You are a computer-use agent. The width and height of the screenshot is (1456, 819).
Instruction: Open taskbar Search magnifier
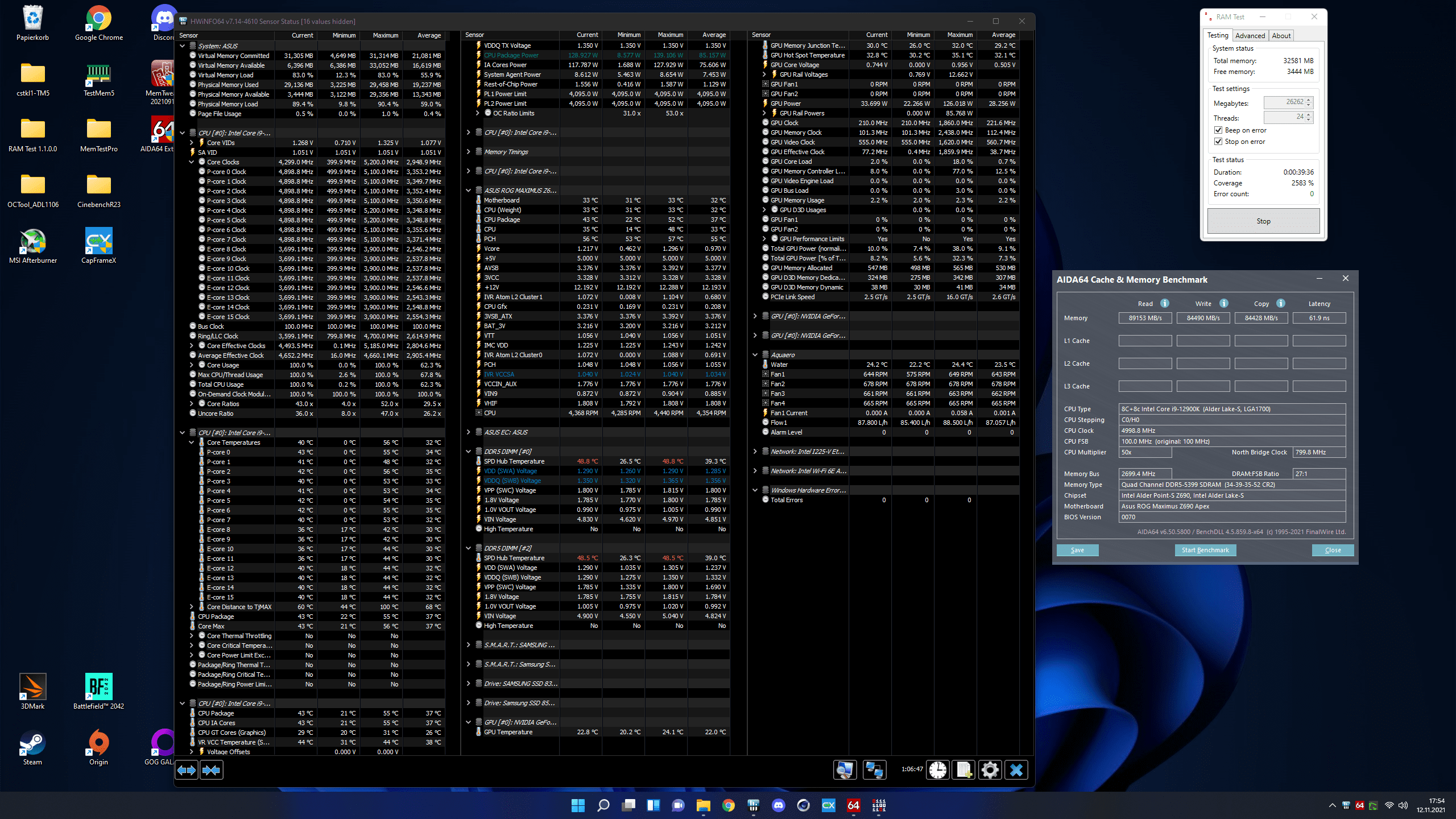pyautogui.click(x=603, y=805)
